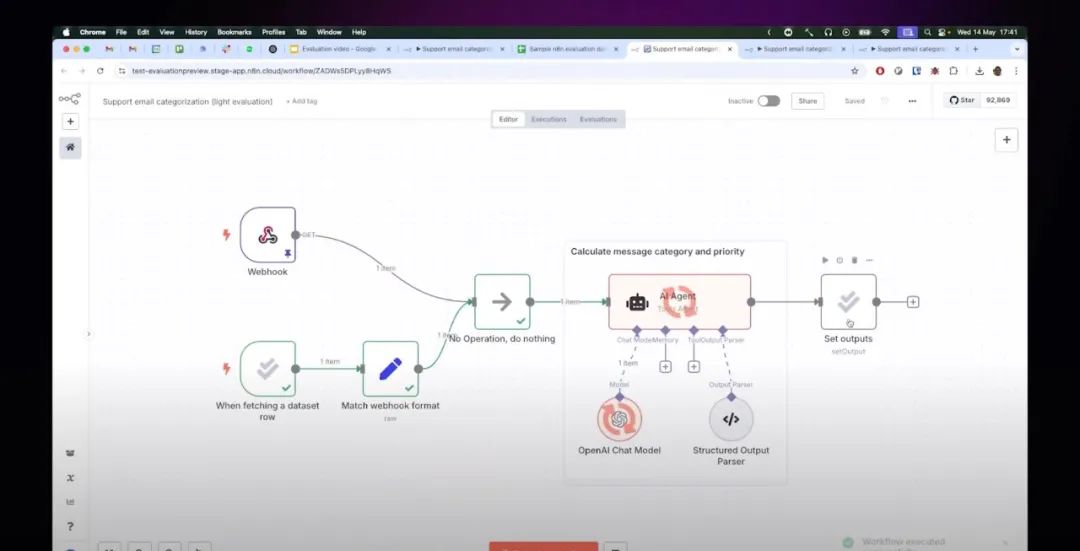Toggle the workflow Inactive switch
This screenshot has height=551, width=1080.
[769, 101]
